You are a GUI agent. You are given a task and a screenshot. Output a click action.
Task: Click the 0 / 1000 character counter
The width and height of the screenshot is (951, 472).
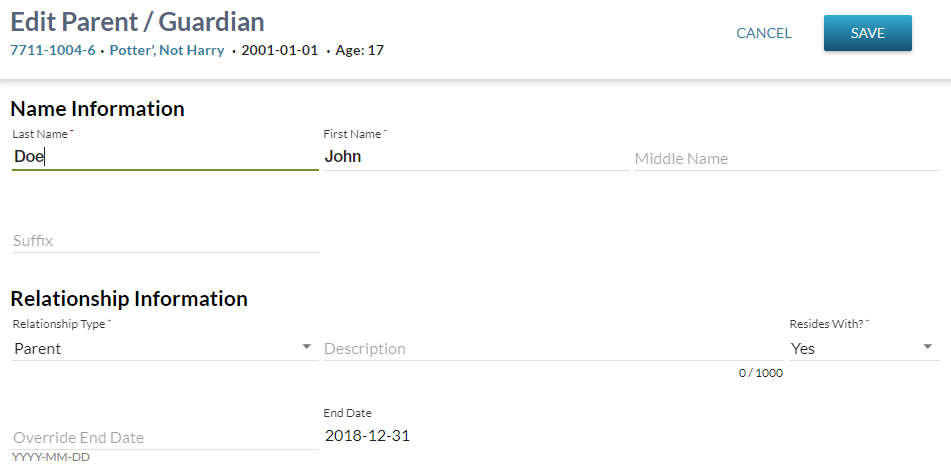(760, 373)
